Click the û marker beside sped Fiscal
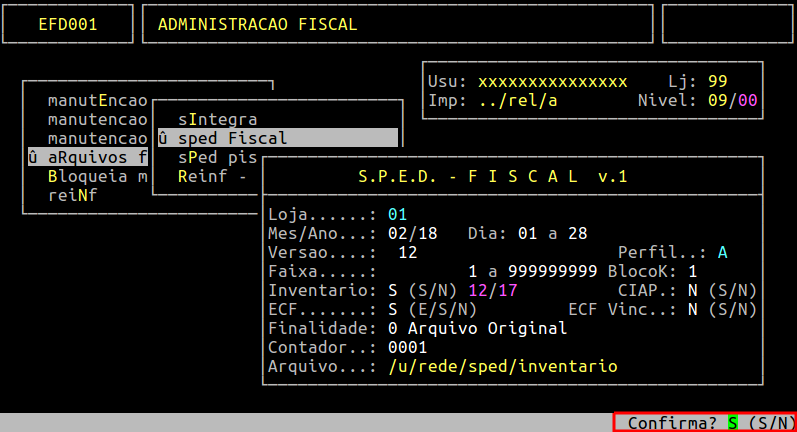797x432 pixels. pyautogui.click(x=162, y=138)
